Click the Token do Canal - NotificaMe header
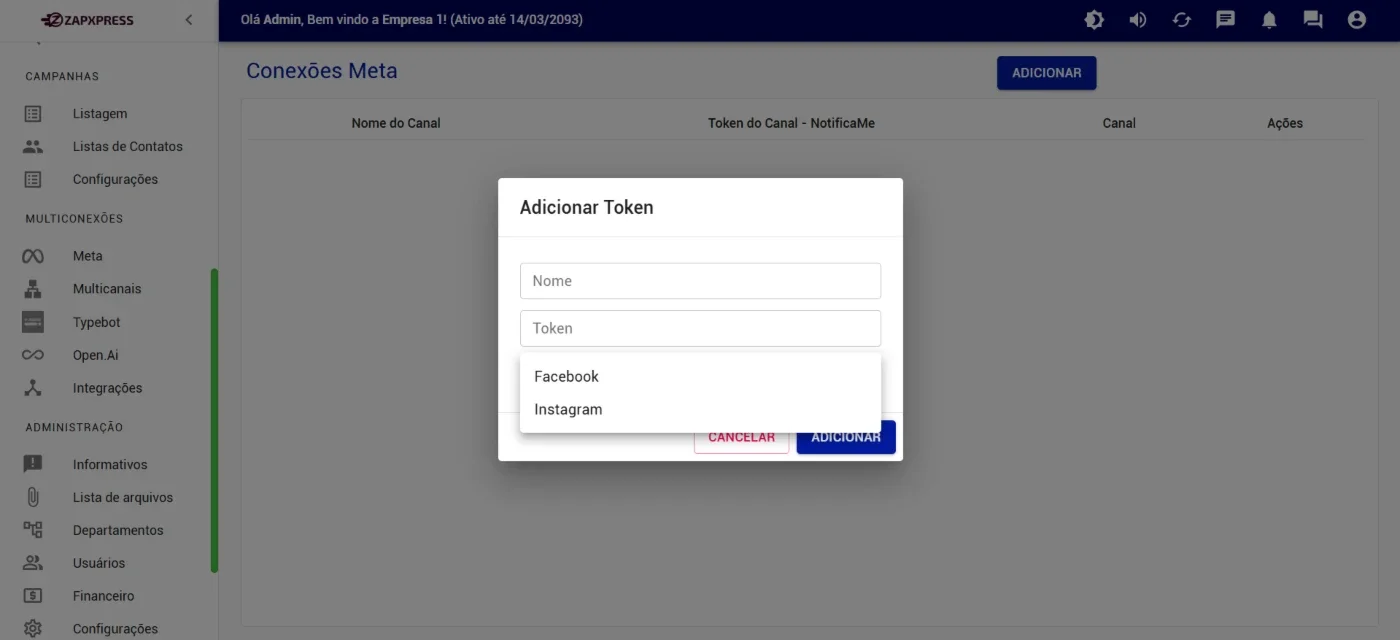Image resolution: width=1400 pixels, height=640 pixels. pos(791,123)
